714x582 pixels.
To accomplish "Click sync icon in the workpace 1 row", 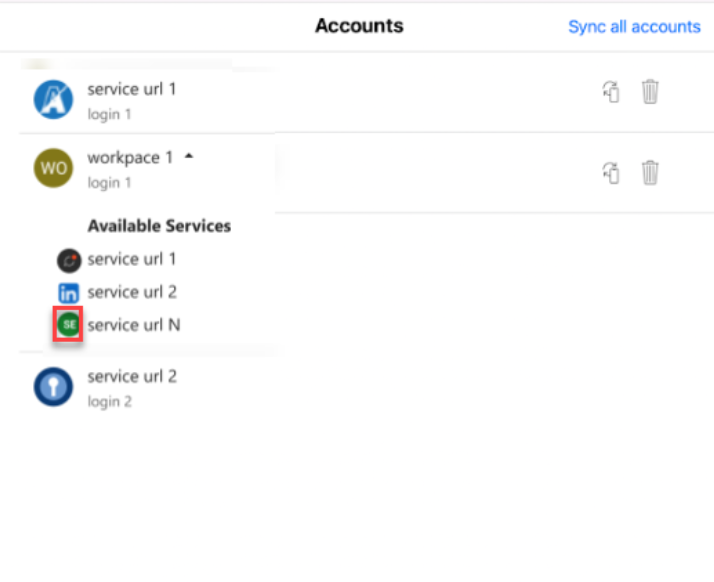I will coord(611,173).
